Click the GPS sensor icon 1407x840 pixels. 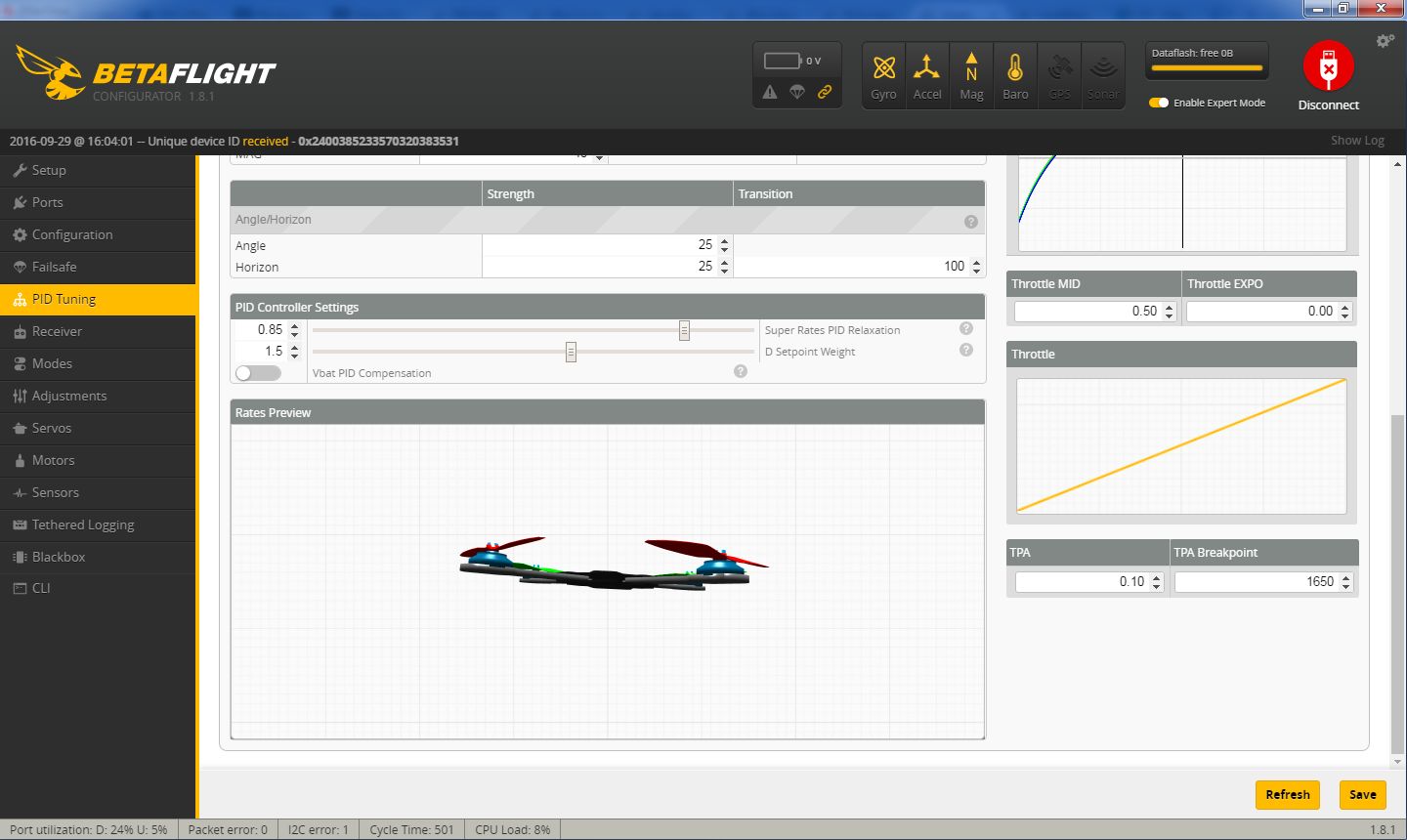tap(1059, 75)
